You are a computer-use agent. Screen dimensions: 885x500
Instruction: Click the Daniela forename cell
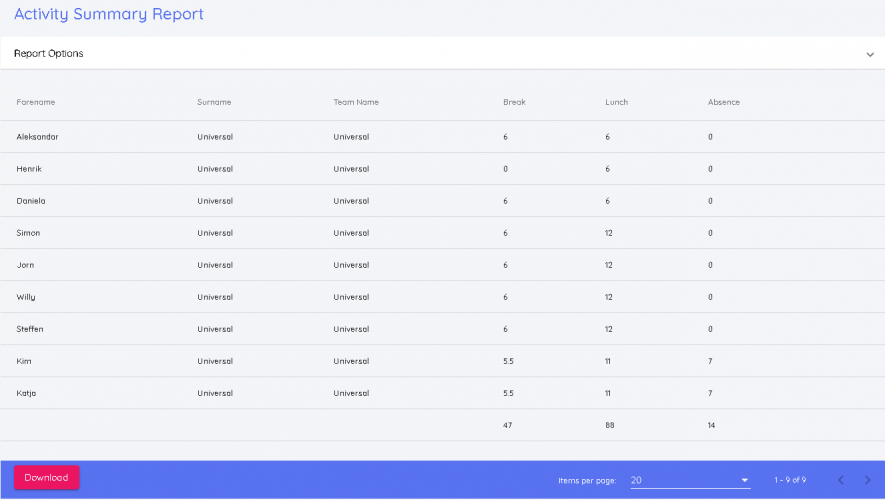tap(31, 201)
